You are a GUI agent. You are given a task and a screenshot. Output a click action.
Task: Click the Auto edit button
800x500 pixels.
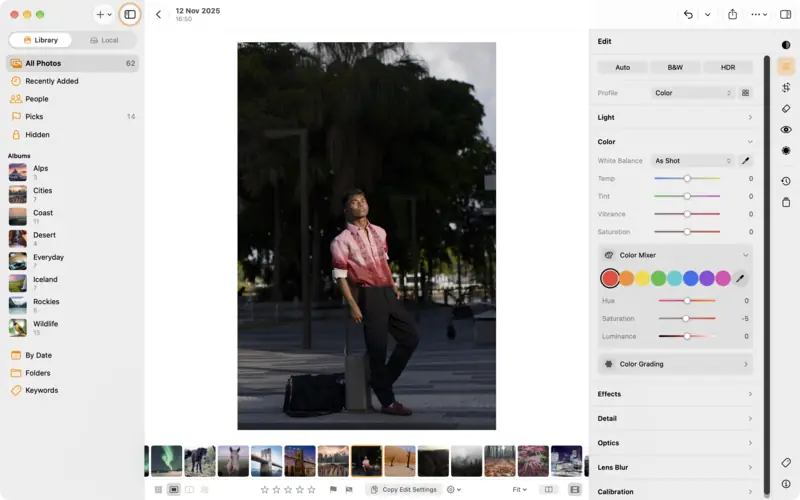coord(622,67)
